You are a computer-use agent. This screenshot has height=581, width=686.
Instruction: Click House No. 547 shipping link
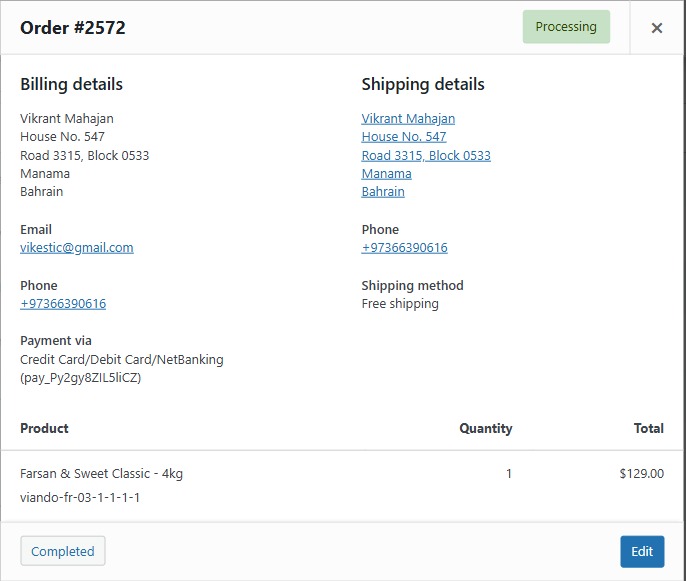tap(404, 137)
